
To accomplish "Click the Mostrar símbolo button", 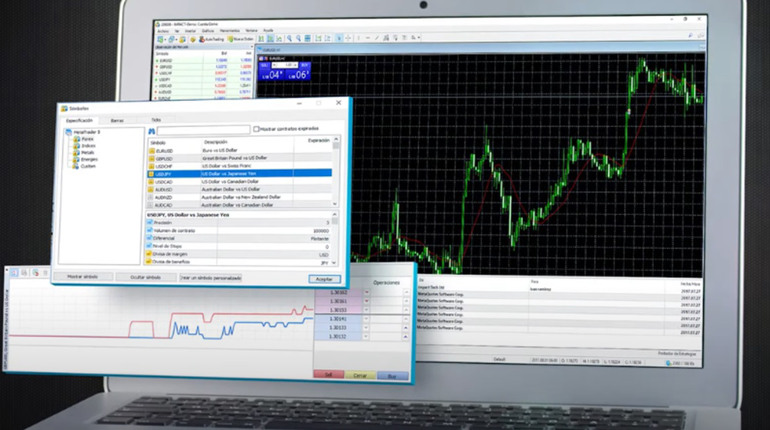I will (x=82, y=277).
